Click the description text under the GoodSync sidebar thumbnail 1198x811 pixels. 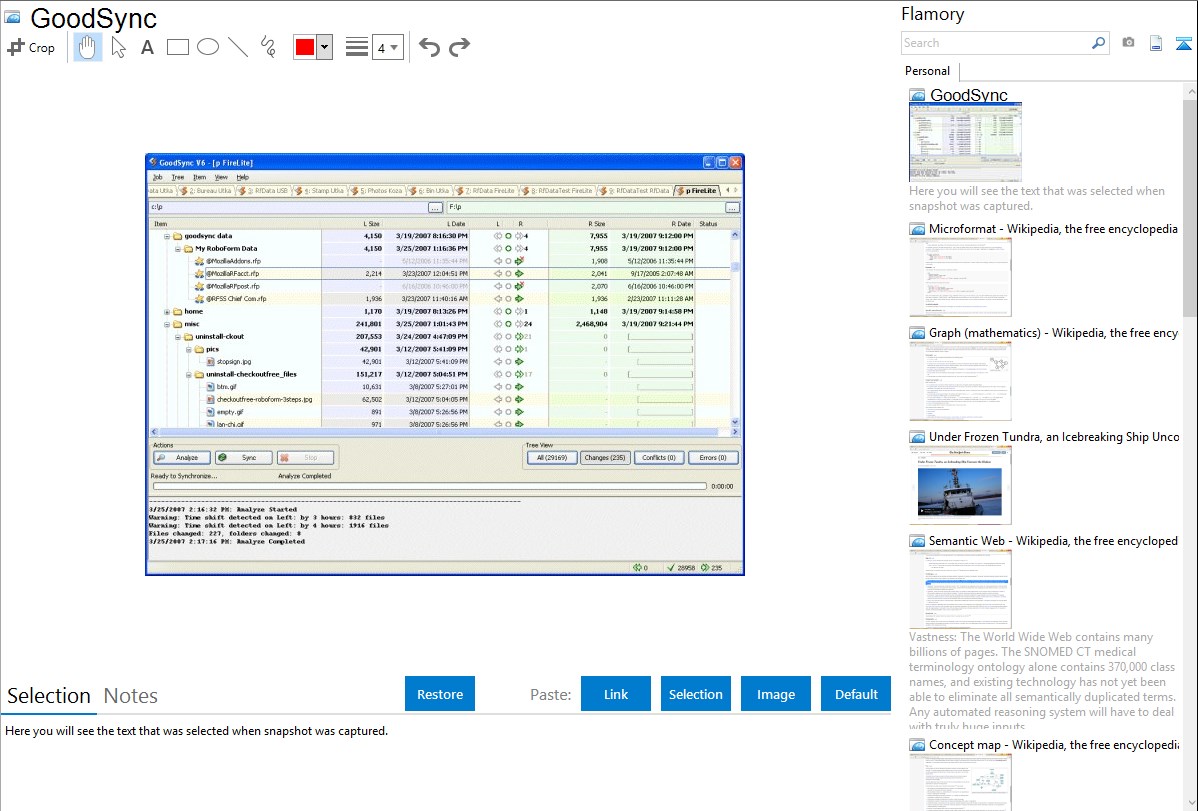click(x=1037, y=199)
